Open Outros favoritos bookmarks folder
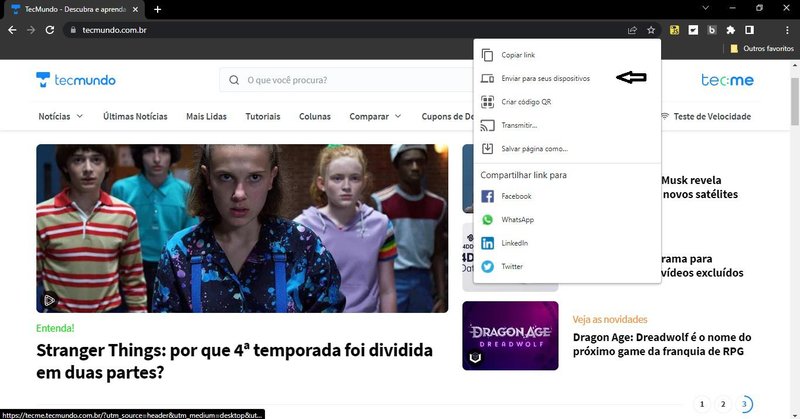This screenshot has height=419, width=800. point(762,48)
